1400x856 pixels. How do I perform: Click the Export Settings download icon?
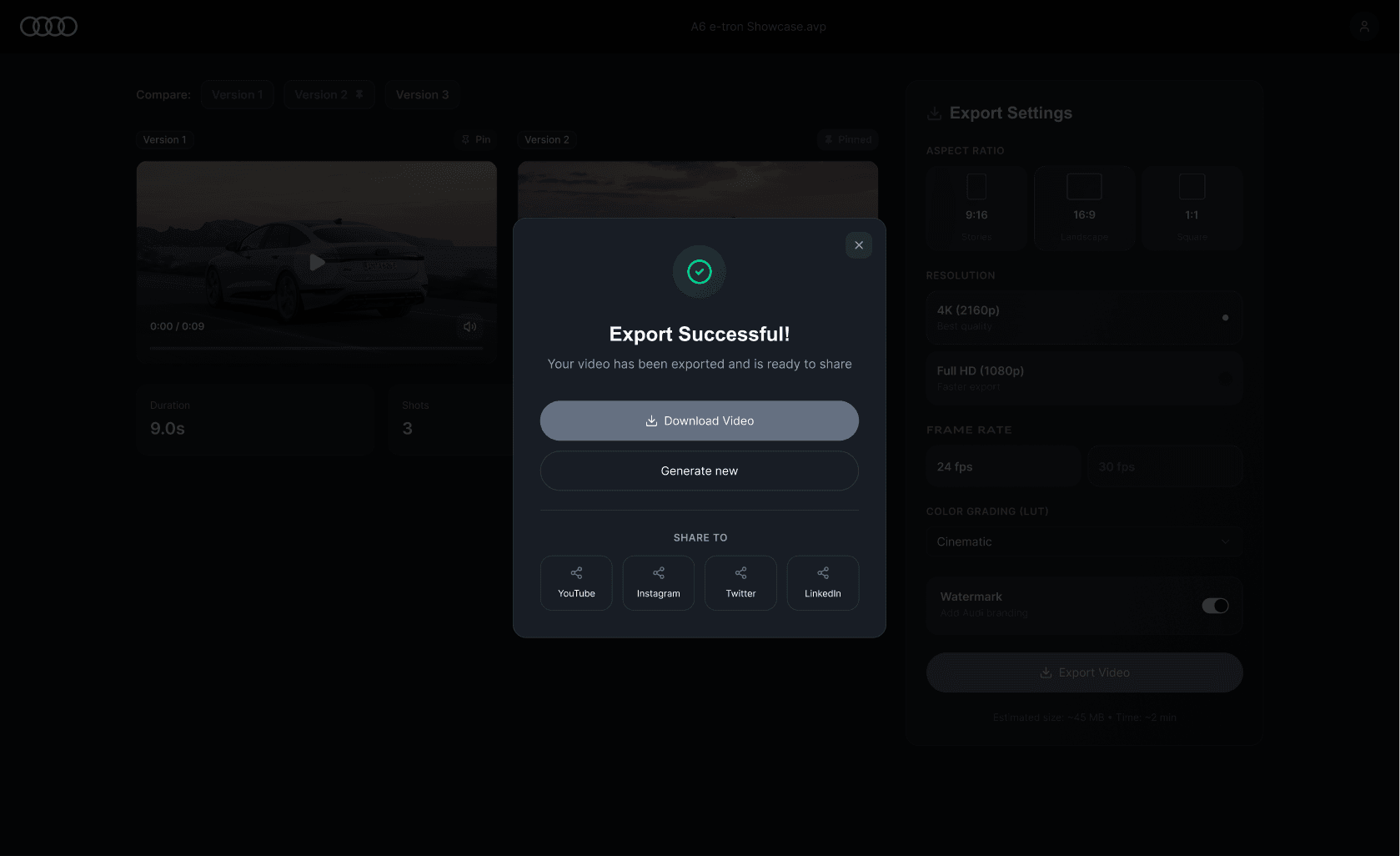coord(934,113)
